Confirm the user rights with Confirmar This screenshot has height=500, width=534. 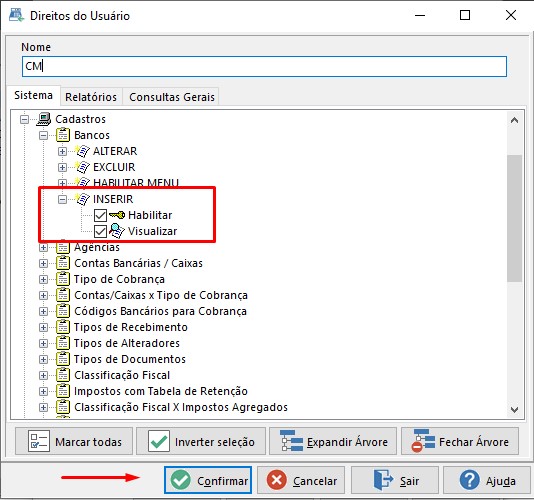tap(208, 480)
